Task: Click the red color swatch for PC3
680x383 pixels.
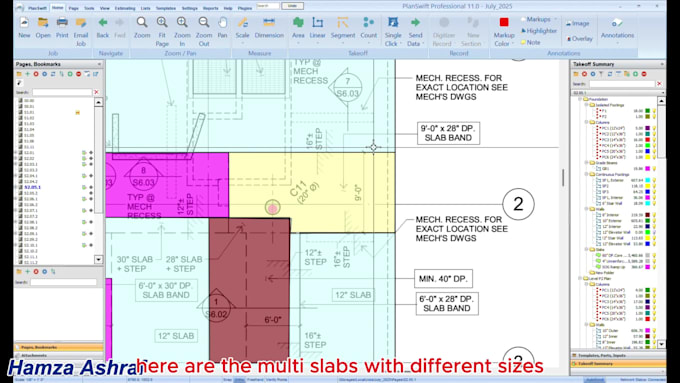Action: point(647,140)
